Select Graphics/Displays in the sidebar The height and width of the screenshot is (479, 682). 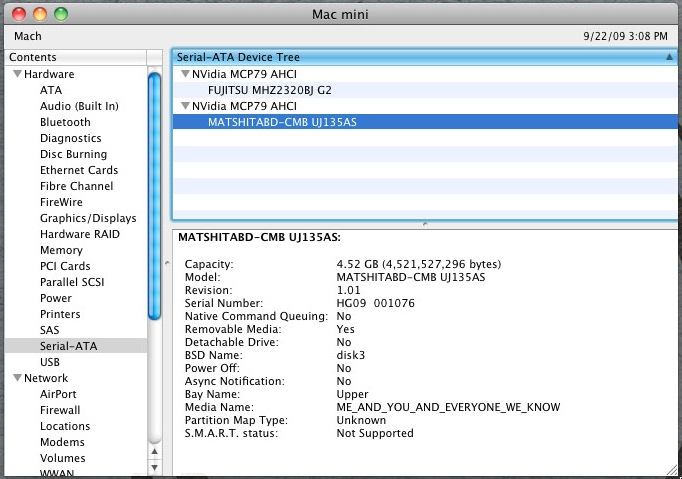point(88,218)
